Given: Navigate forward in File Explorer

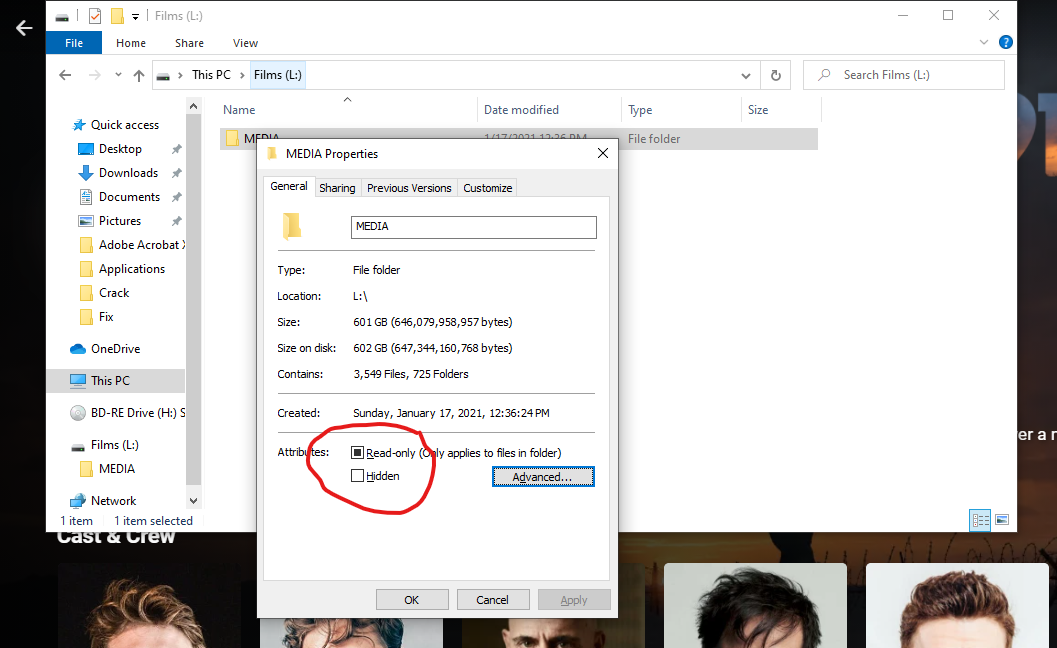Looking at the screenshot, I should click(x=94, y=75).
